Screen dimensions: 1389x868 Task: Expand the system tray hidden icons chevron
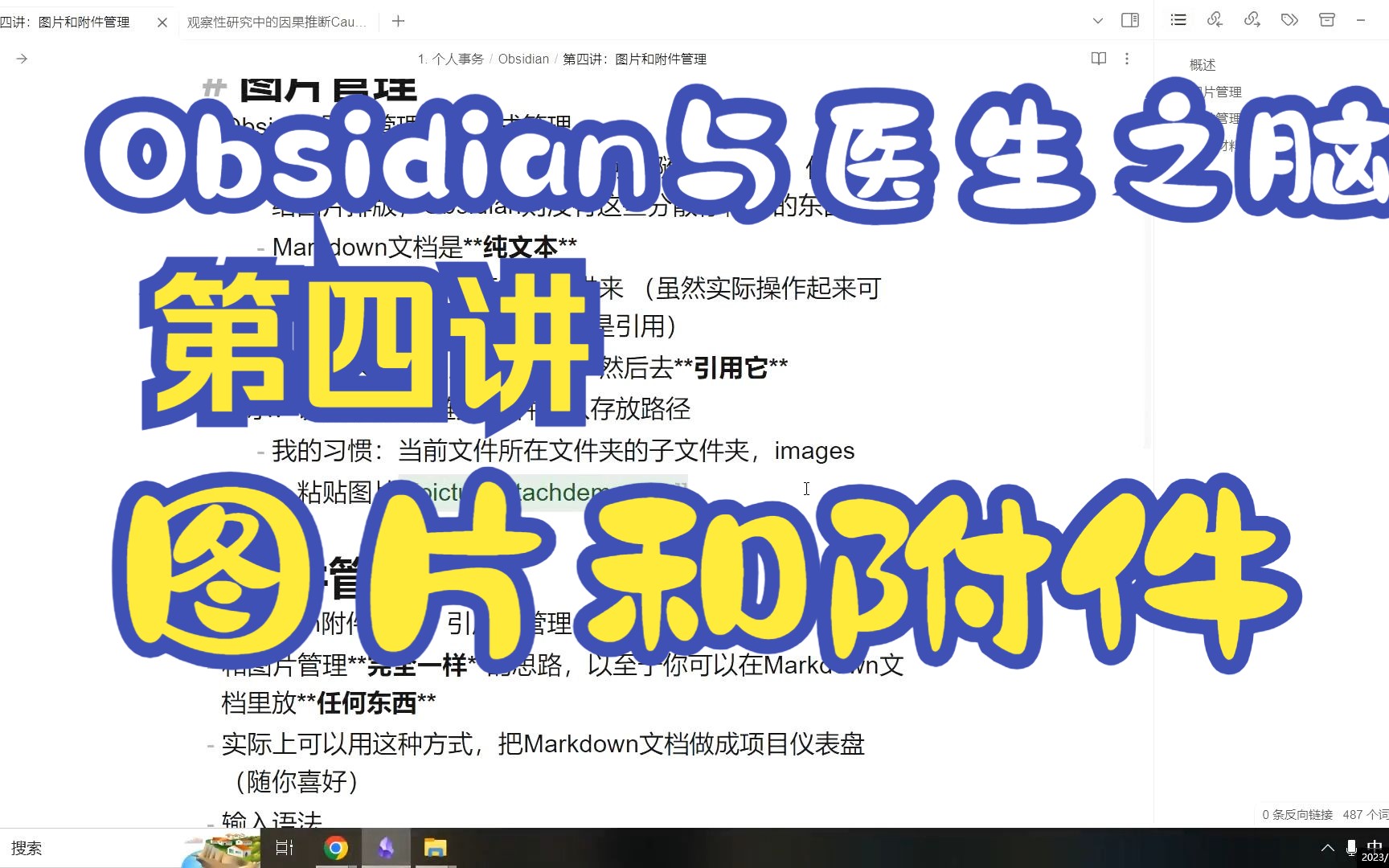[x=1327, y=848]
